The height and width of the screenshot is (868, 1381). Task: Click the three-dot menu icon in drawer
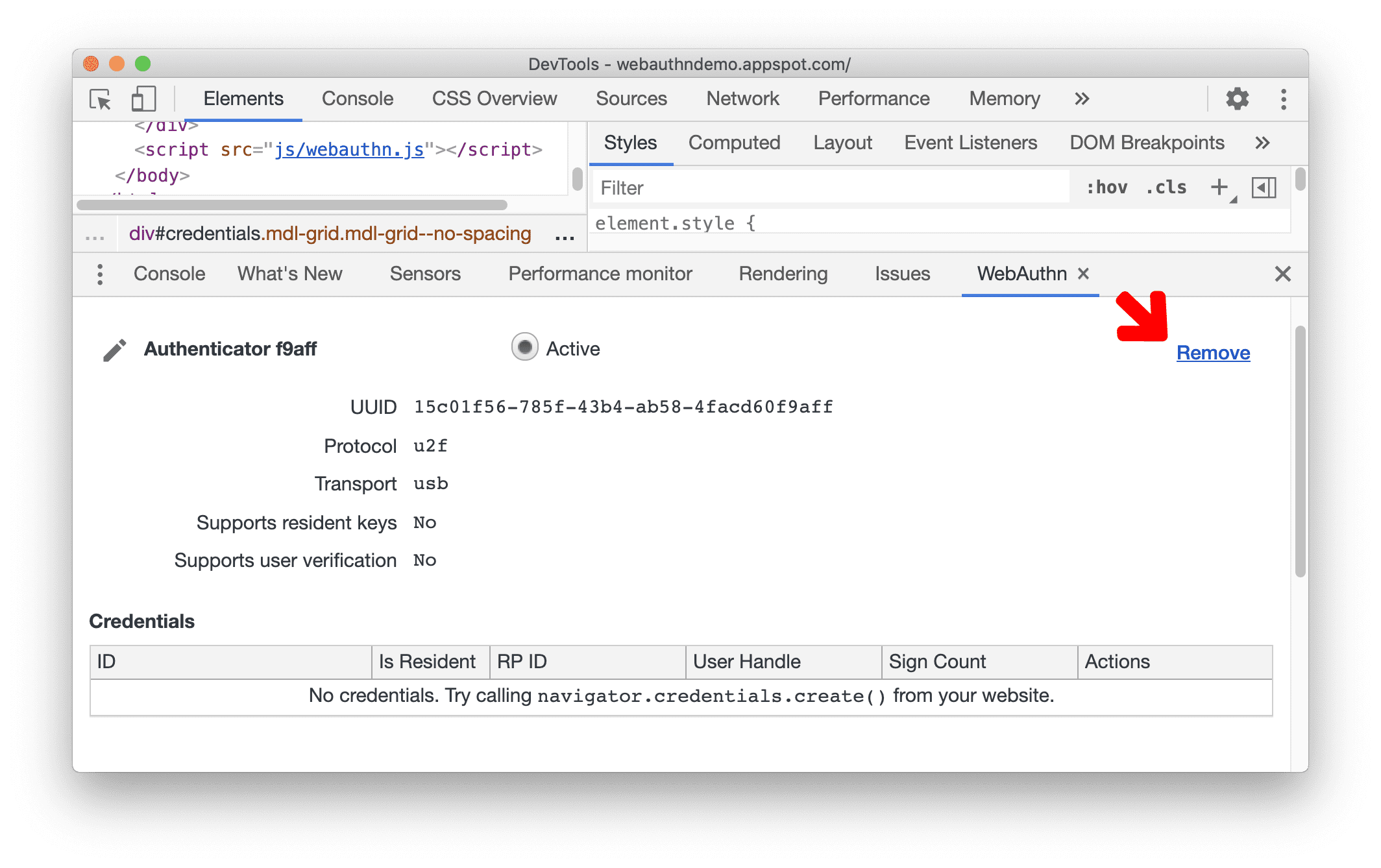click(99, 273)
